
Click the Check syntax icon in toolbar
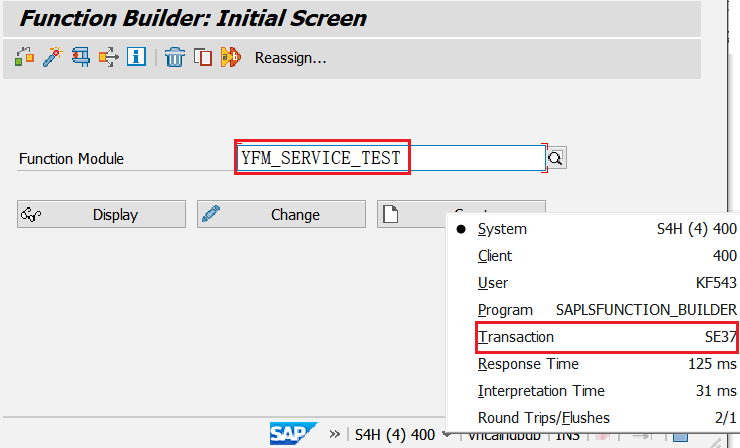(24, 57)
